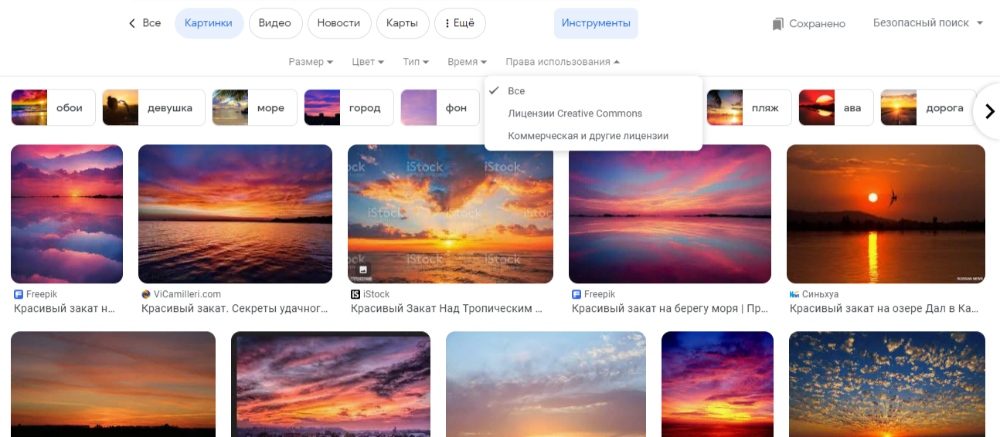Select the ава suggestion chip

point(836,108)
